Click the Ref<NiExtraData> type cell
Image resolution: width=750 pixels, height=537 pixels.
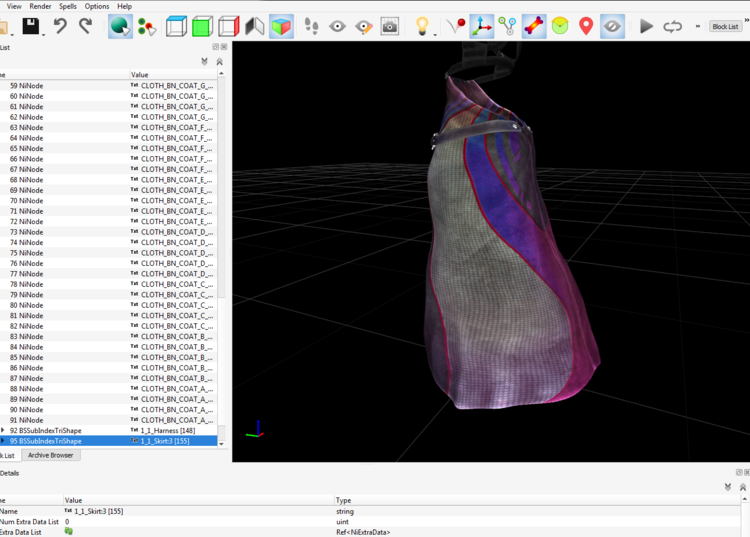[363, 532]
